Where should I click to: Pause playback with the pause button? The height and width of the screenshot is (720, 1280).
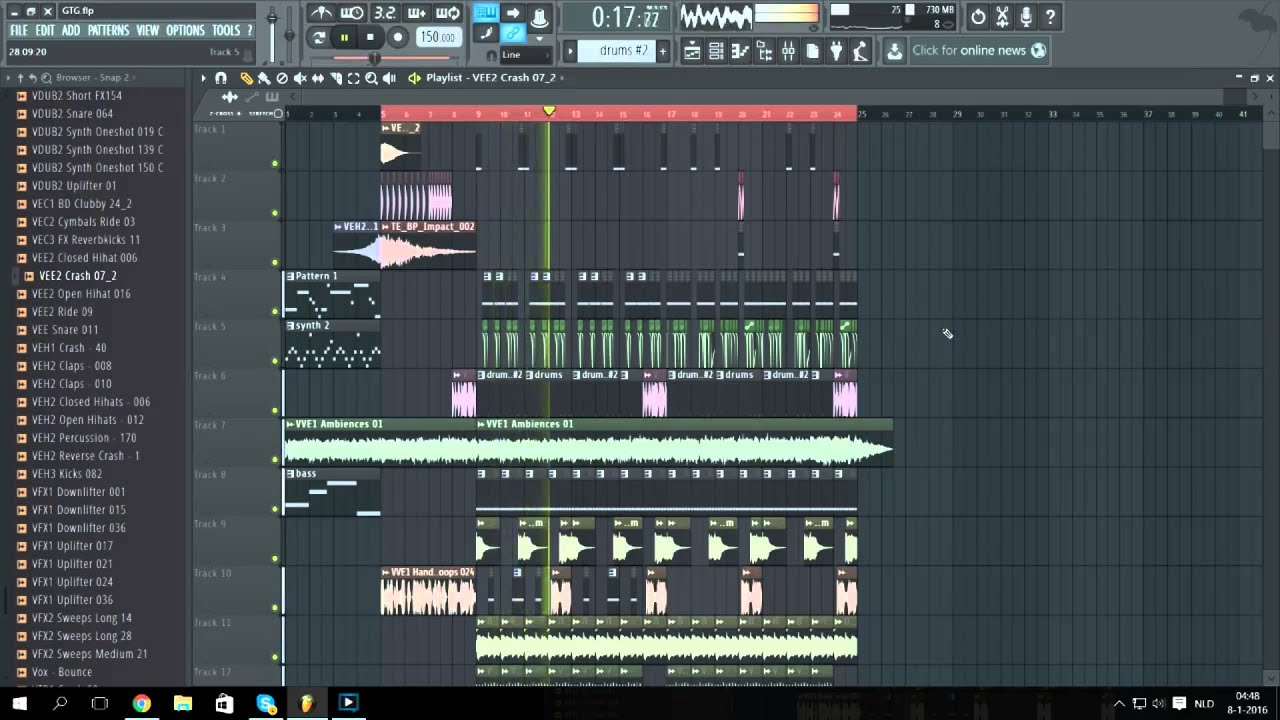345,37
